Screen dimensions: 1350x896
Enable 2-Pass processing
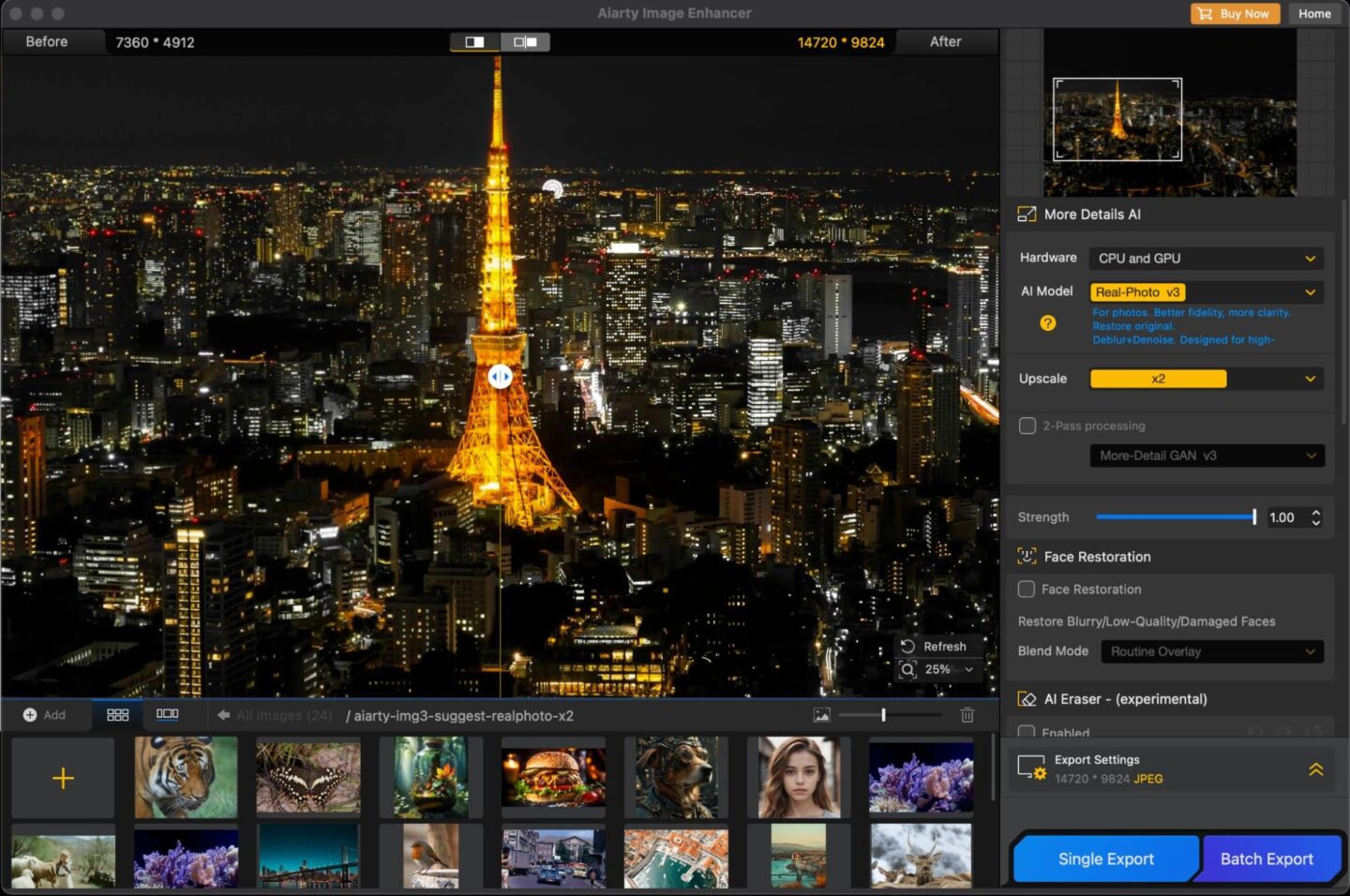(x=1027, y=426)
